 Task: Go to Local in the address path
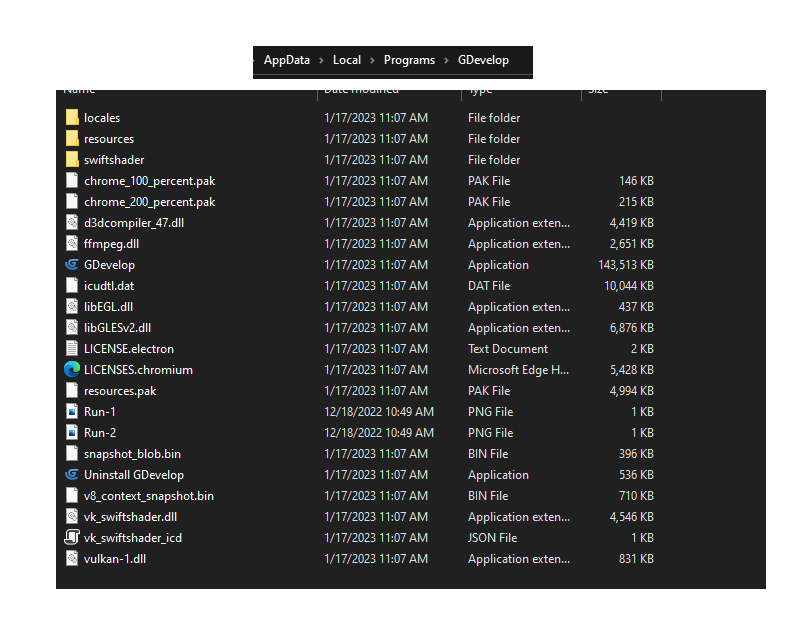point(347,60)
